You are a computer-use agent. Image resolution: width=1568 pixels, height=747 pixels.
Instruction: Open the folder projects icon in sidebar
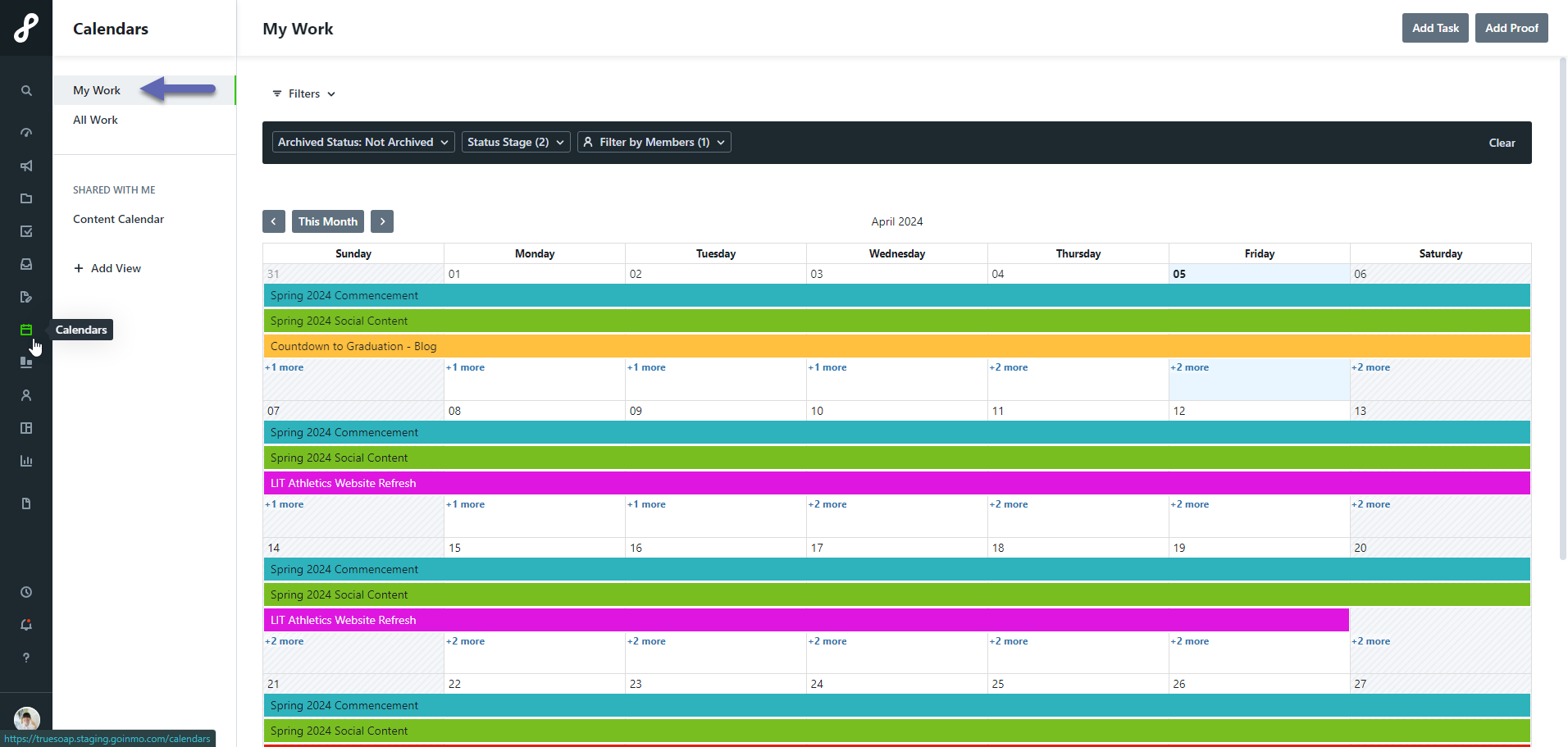26,198
